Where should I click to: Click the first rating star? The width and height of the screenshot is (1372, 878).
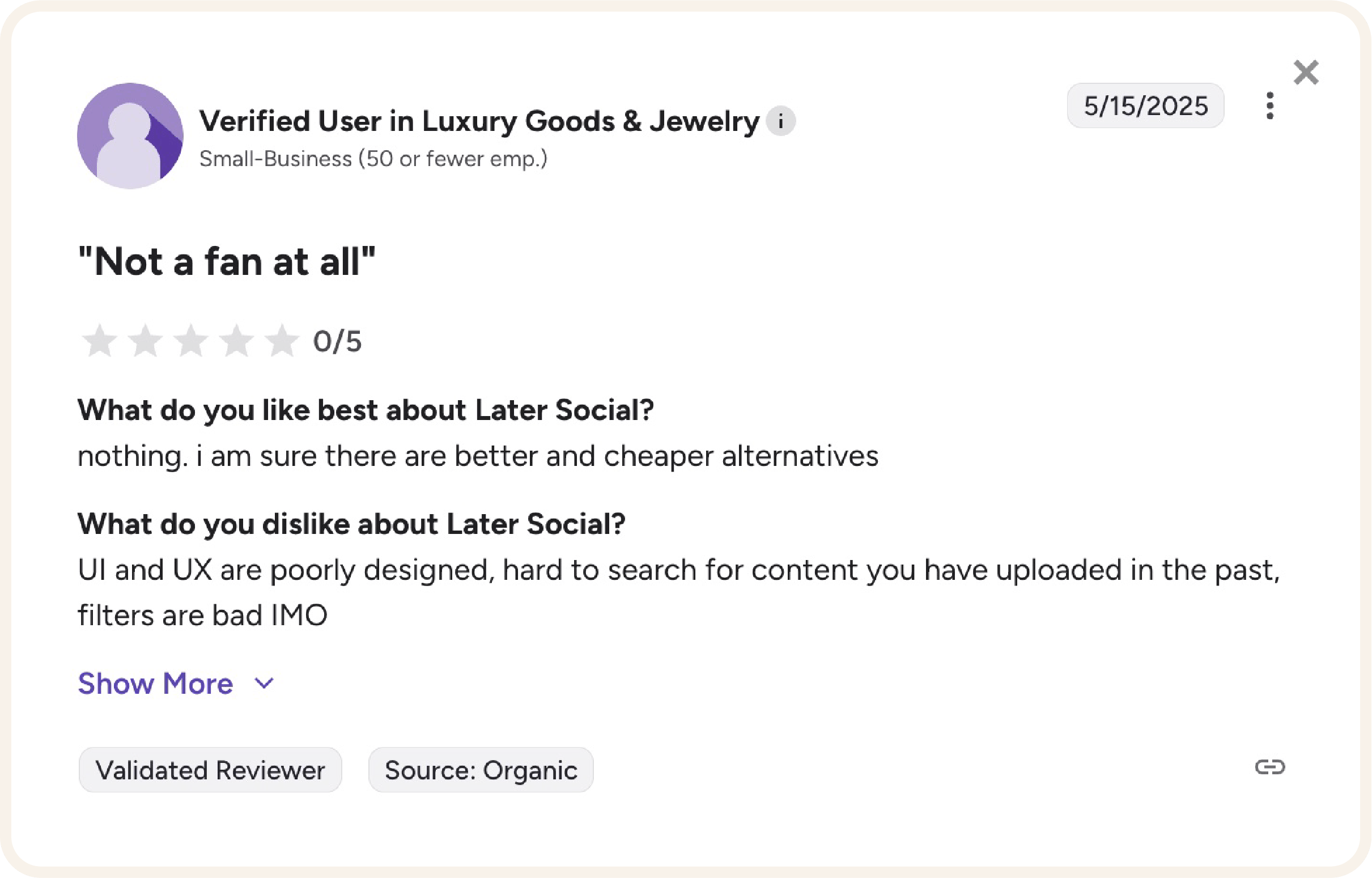coord(100,341)
